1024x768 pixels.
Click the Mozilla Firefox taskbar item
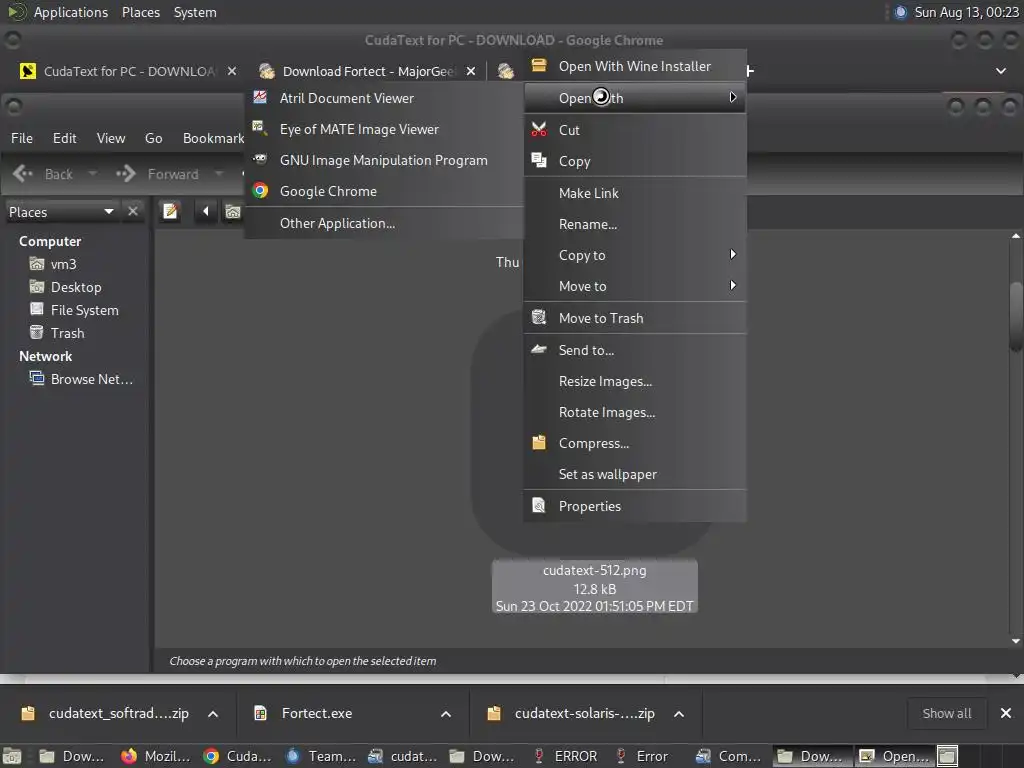tap(157, 756)
